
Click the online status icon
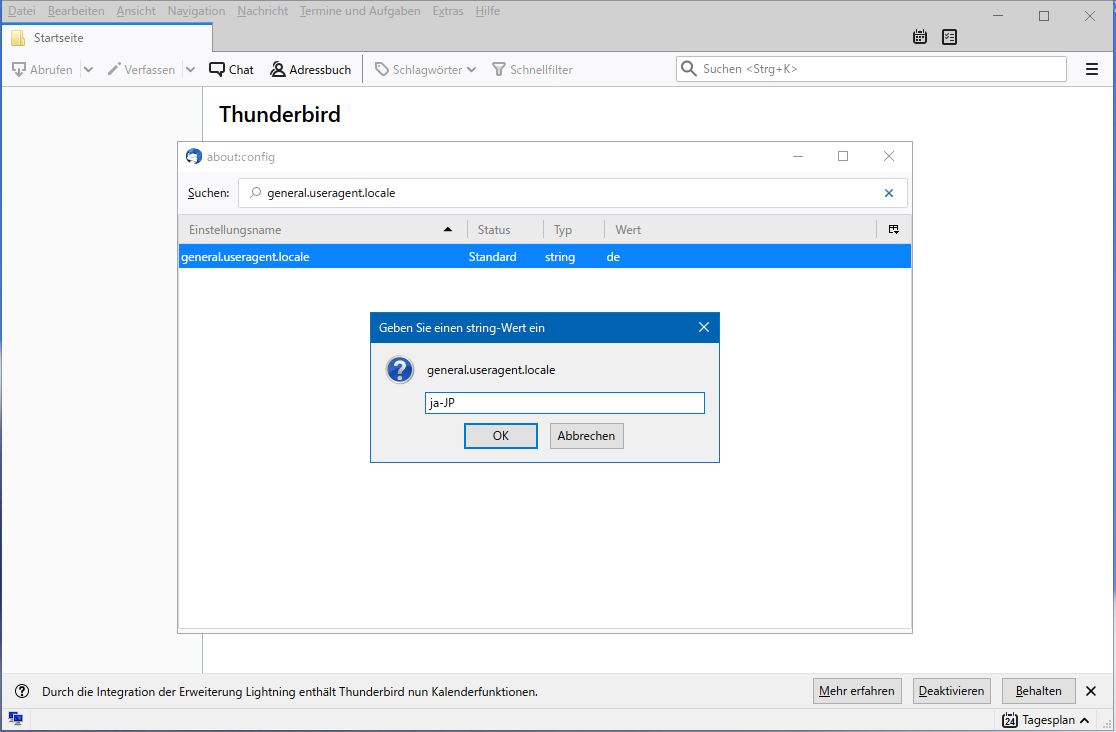click(x=15, y=718)
